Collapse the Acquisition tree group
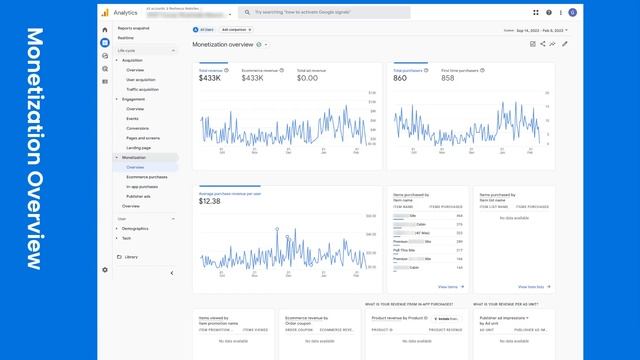640x360 pixels. 117,60
